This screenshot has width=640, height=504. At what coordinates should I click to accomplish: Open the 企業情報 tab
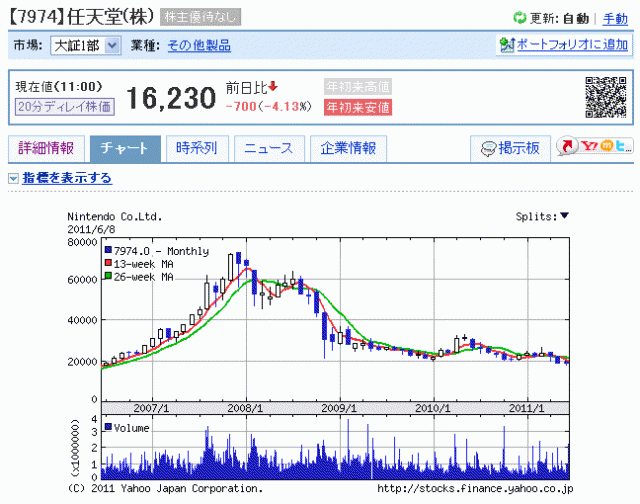coord(348,149)
